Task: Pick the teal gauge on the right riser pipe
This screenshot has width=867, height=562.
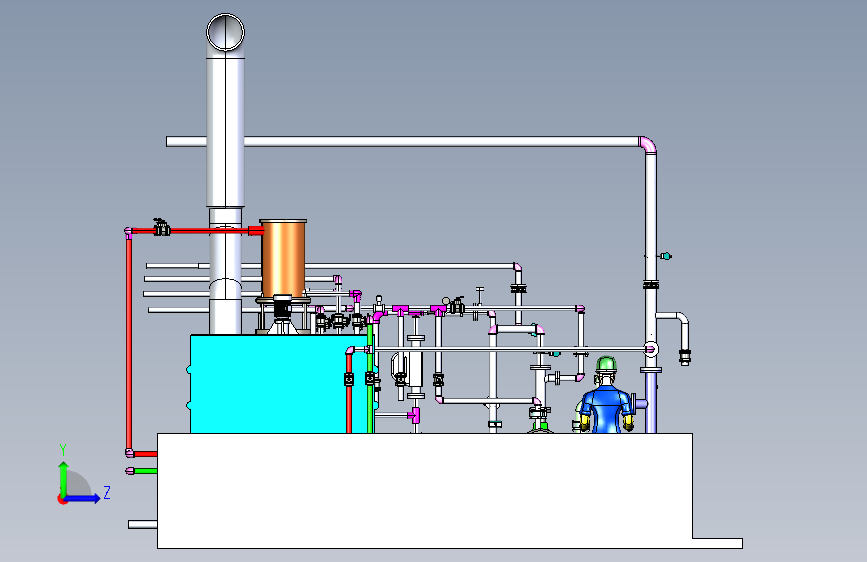Action: click(x=666, y=256)
